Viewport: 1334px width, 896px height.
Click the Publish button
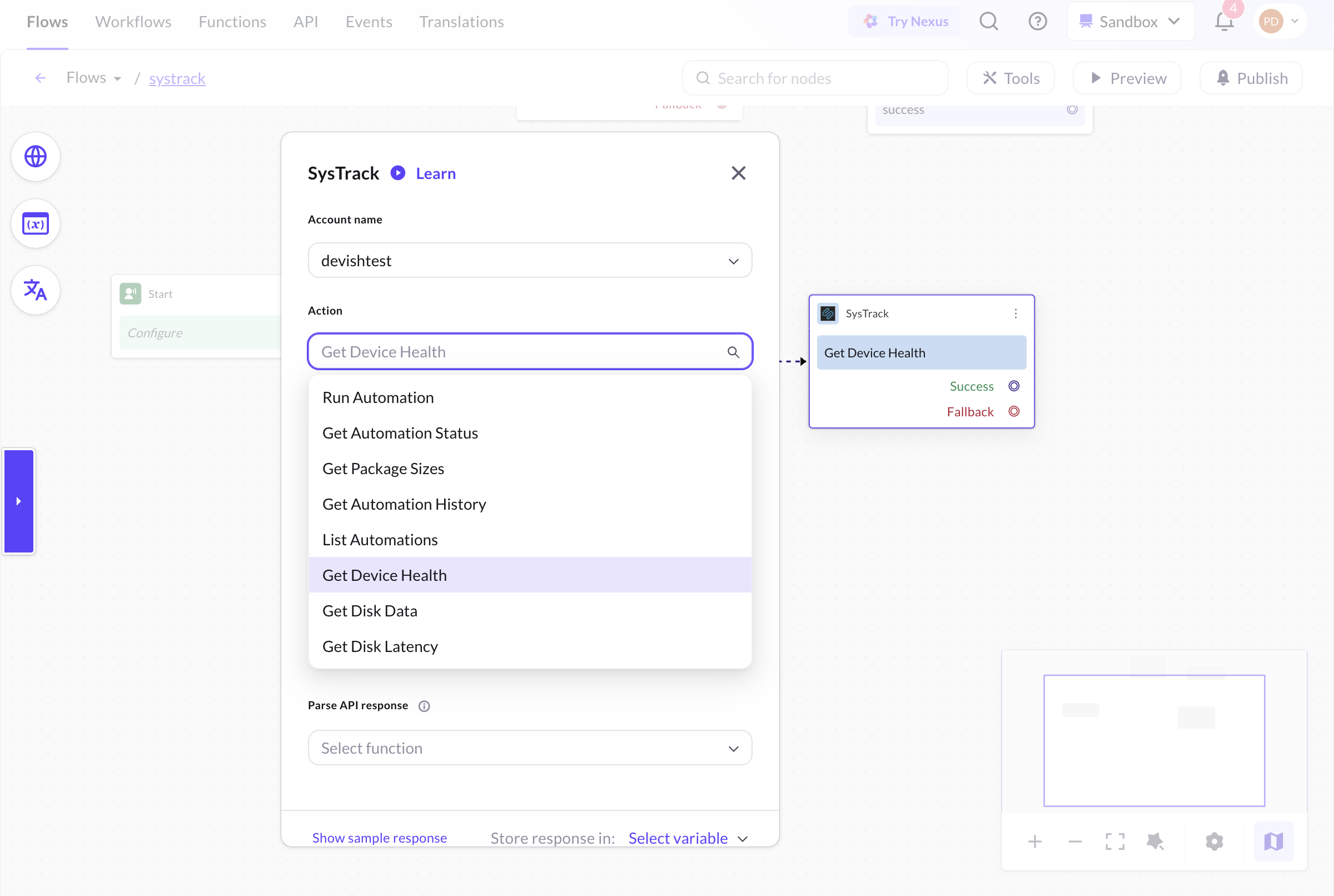[x=1251, y=78]
